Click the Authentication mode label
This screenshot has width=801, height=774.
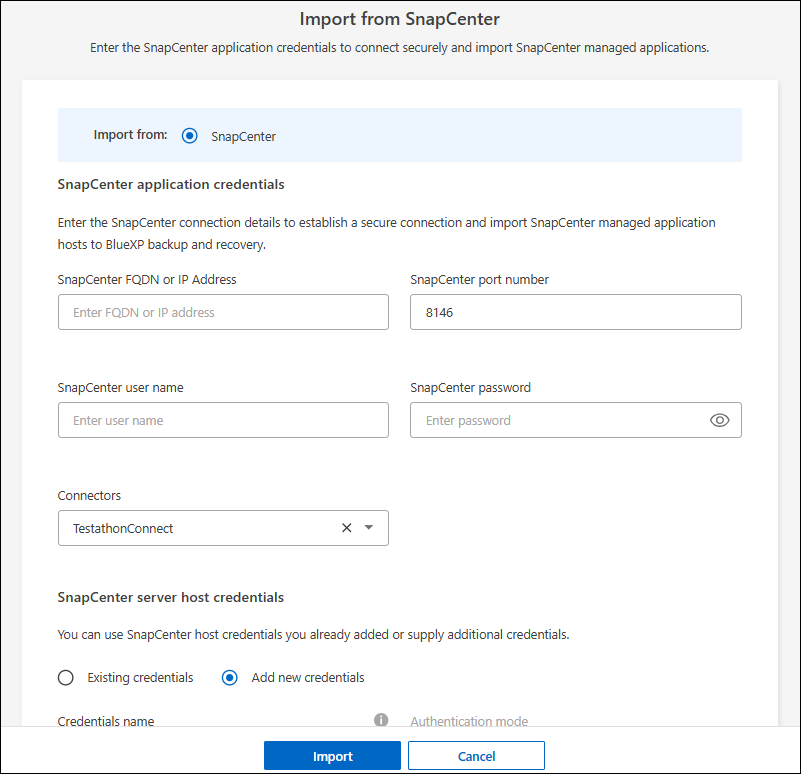point(469,722)
